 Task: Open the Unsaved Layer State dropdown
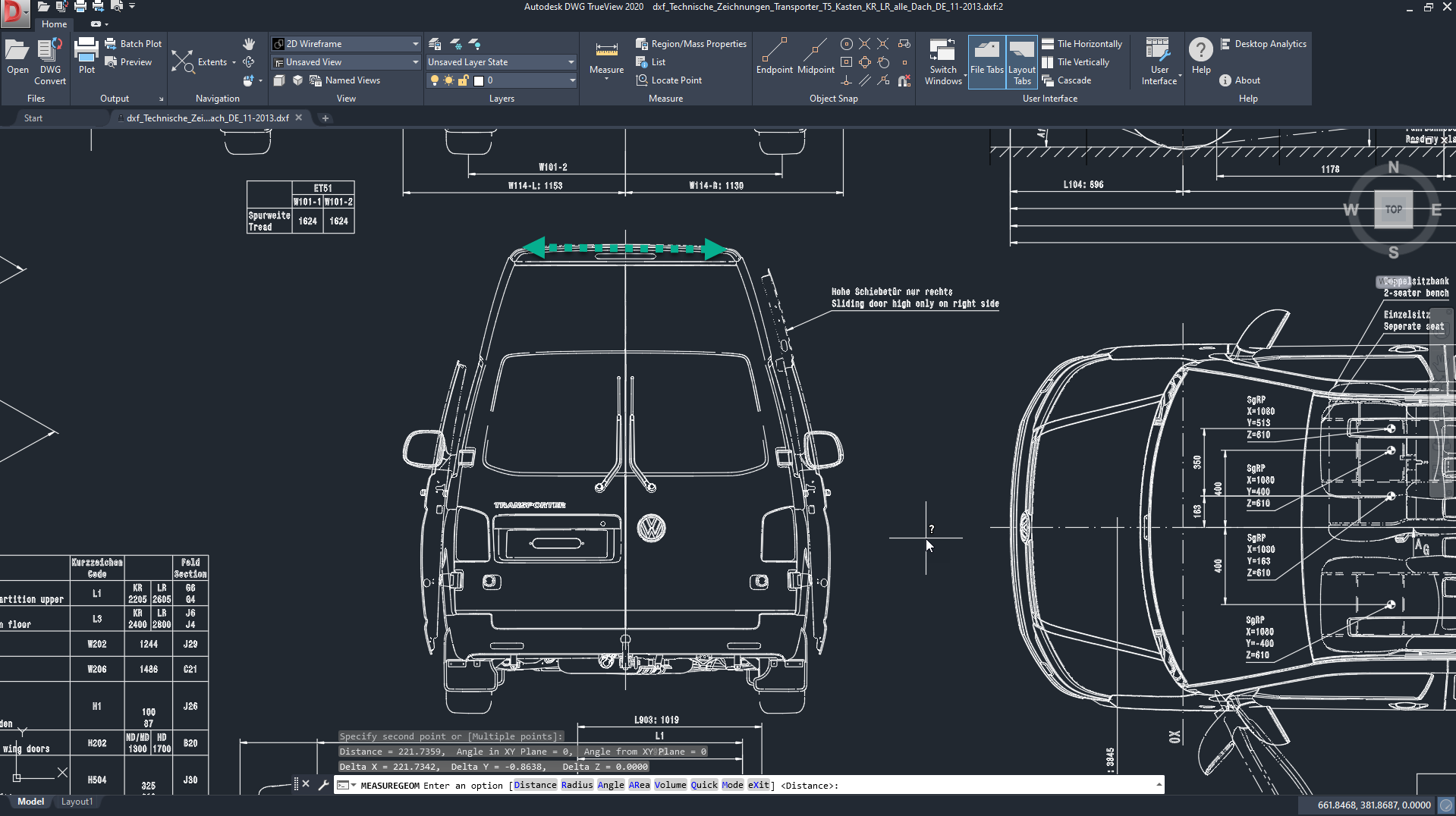click(x=502, y=62)
